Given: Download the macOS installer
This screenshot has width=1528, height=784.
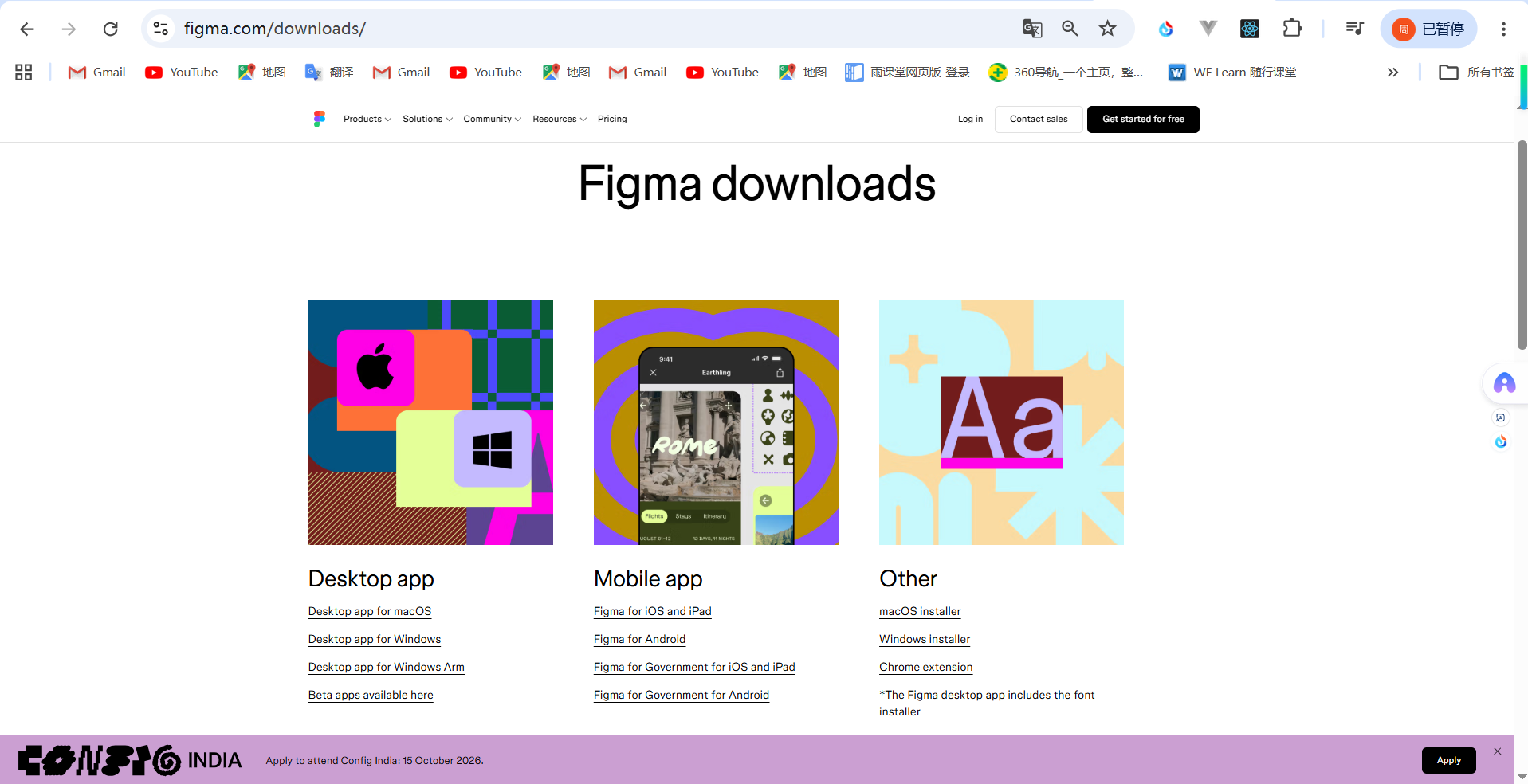Looking at the screenshot, I should coord(920,611).
